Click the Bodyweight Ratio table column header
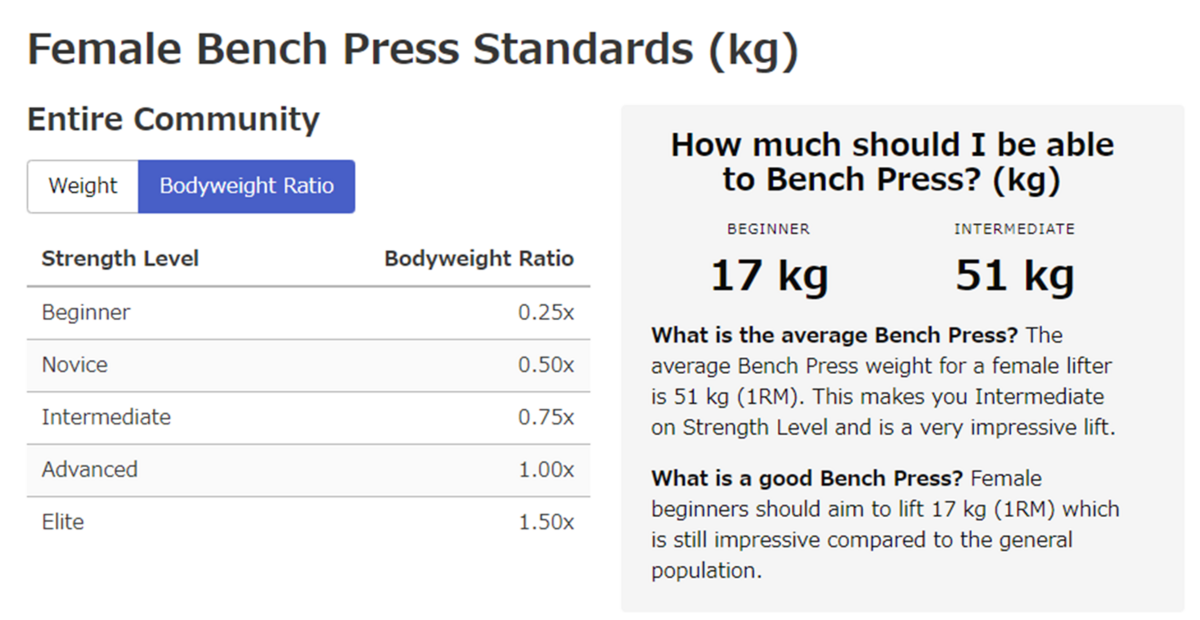1200x620 pixels. (x=479, y=259)
